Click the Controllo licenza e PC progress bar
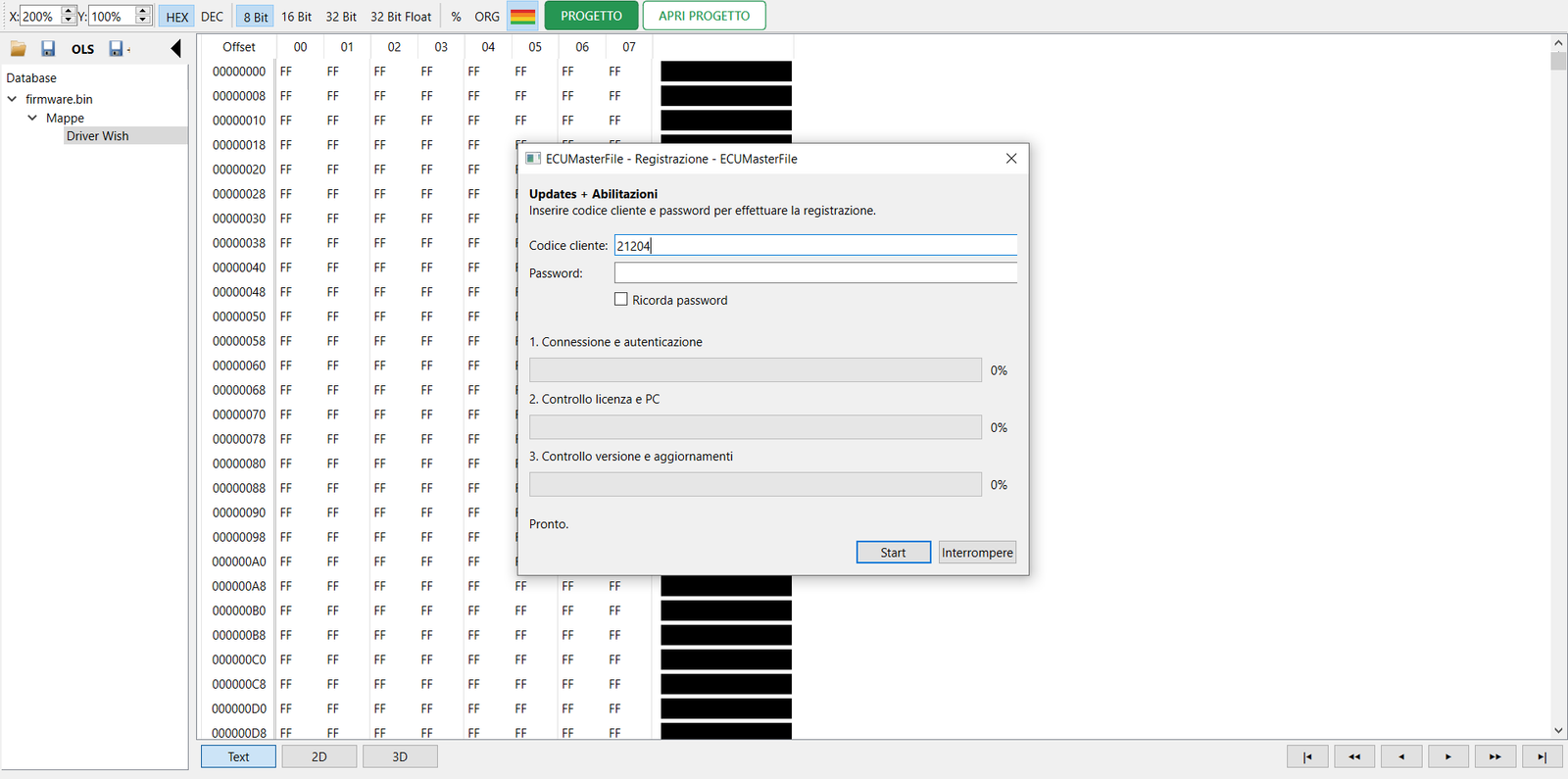Screen dimensions: 1568x779 tap(756, 427)
